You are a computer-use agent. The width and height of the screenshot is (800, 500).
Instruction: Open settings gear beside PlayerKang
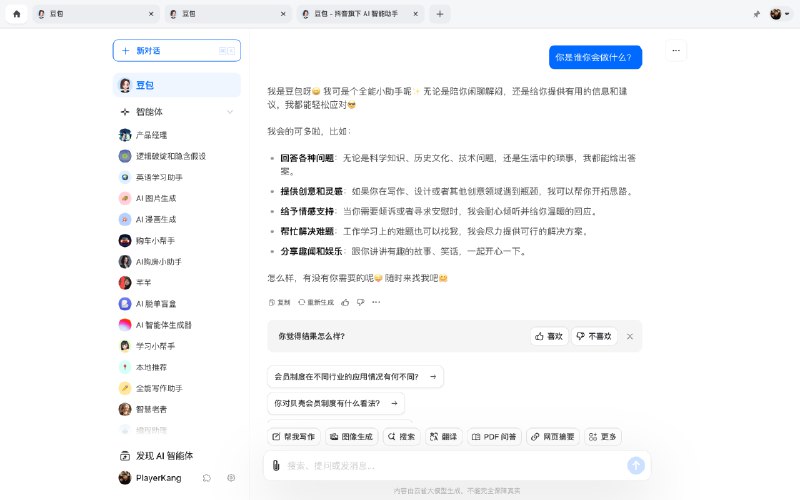[231, 478]
